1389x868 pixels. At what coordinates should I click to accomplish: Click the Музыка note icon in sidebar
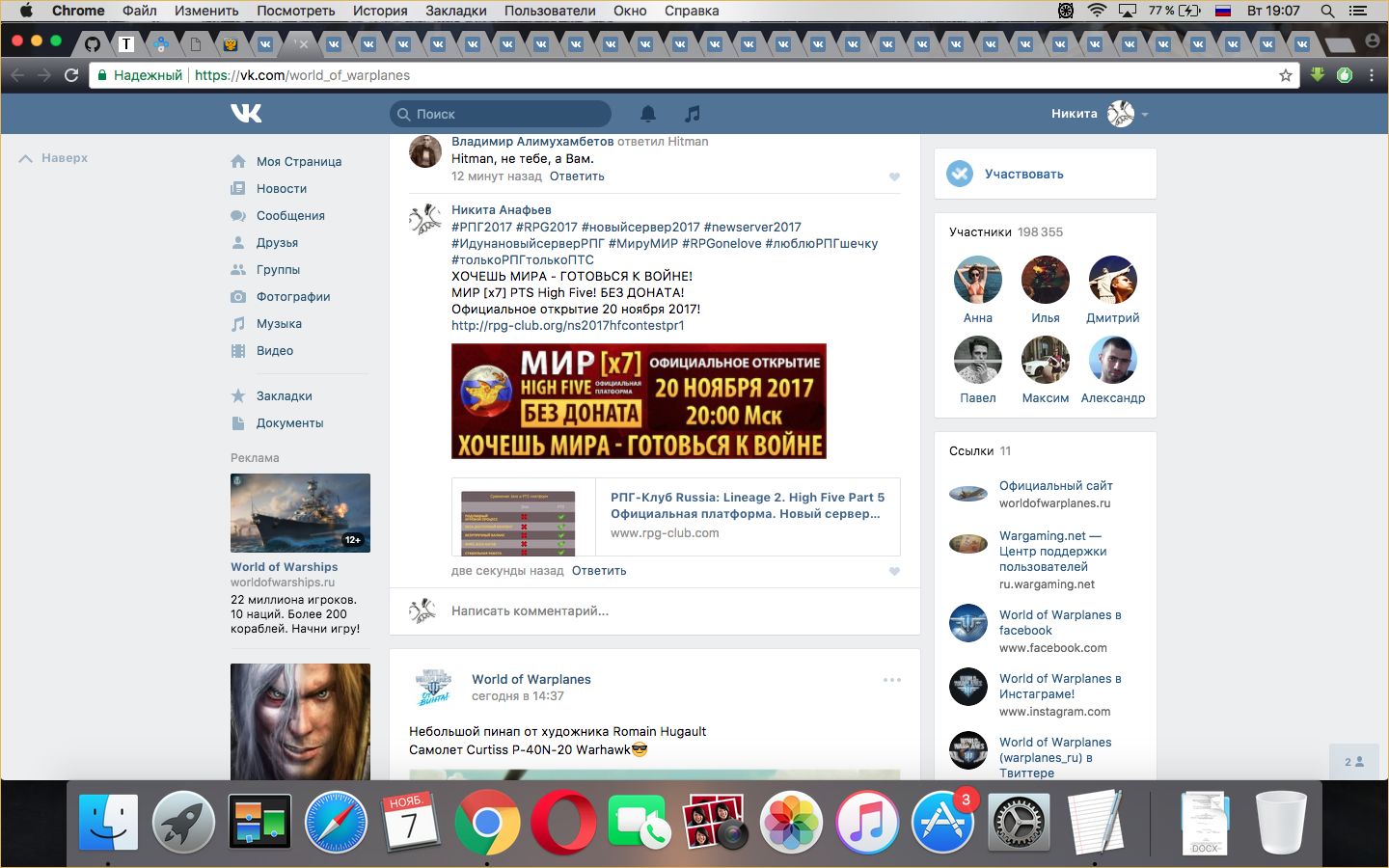(238, 323)
